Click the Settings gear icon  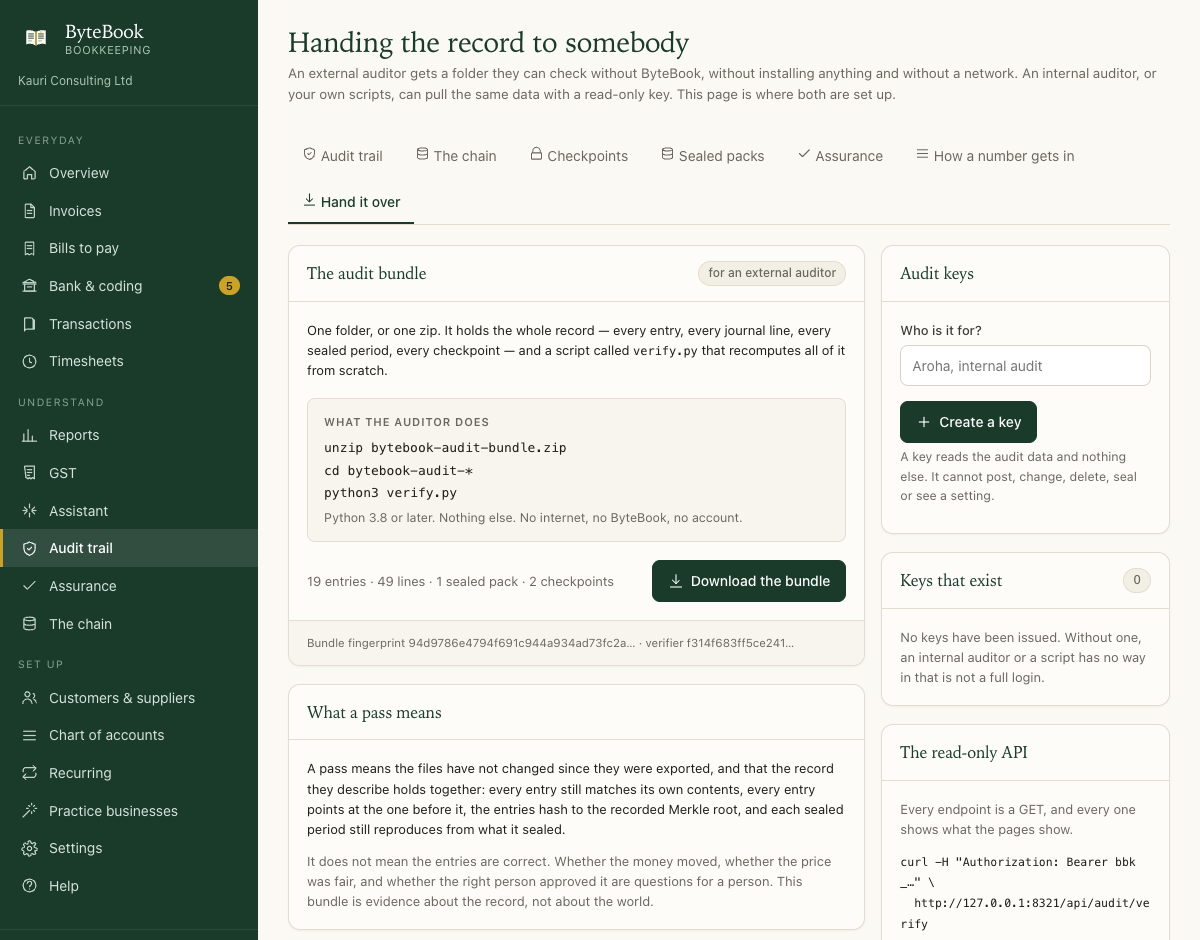pyautogui.click(x=30, y=848)
